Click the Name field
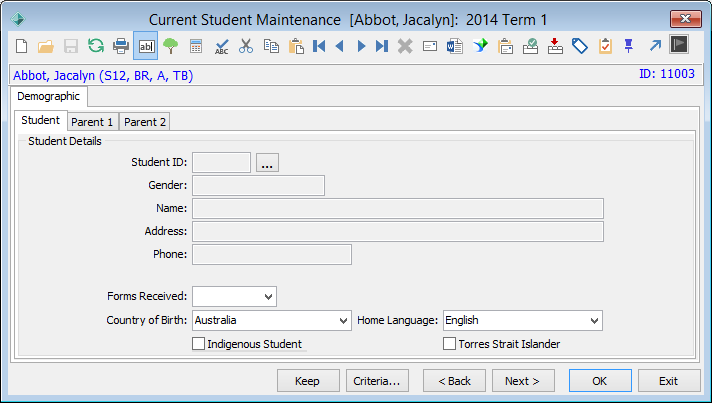Viewport: 712px width, 403px height. (x=398, y=209)
